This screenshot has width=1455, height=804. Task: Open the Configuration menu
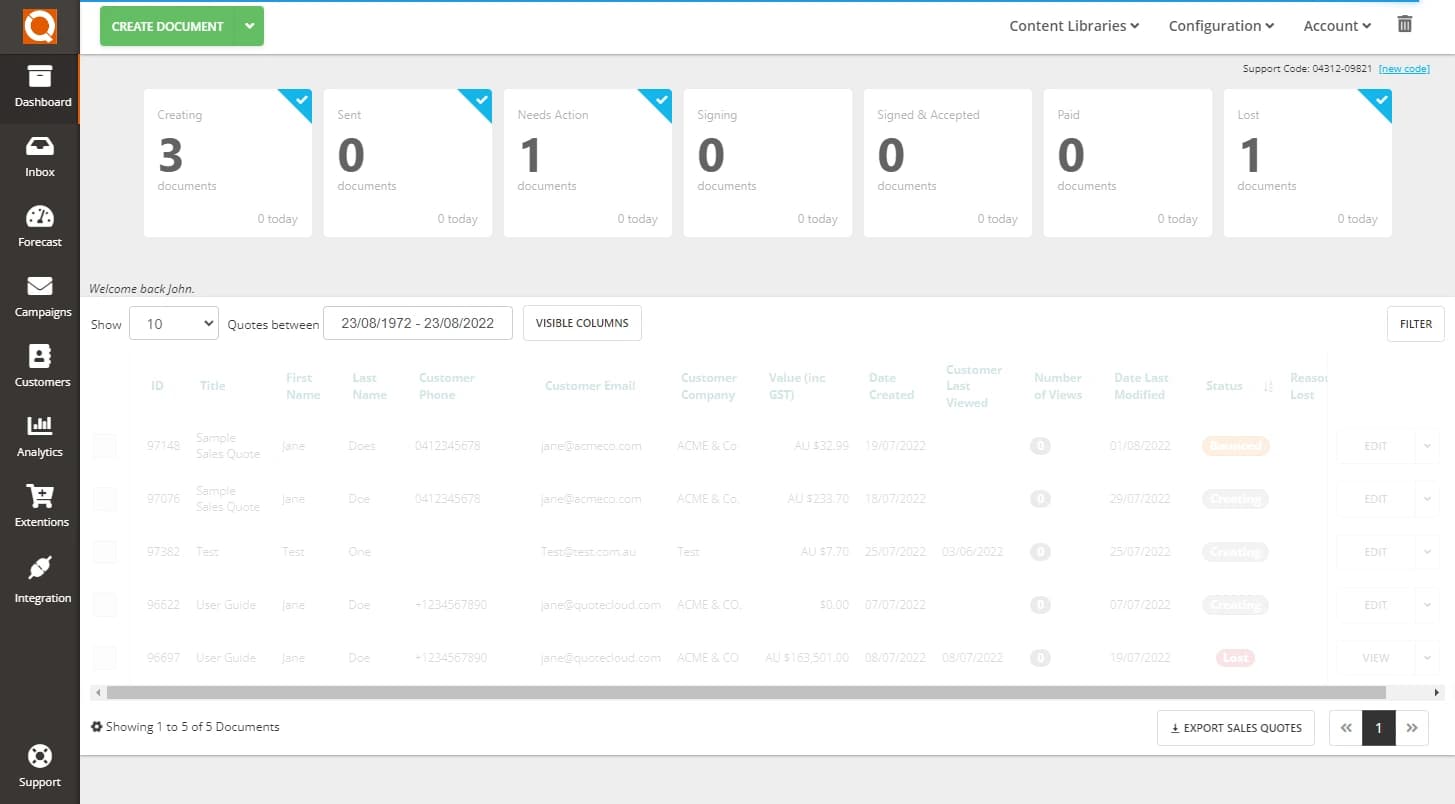[x=1220, y=25]
